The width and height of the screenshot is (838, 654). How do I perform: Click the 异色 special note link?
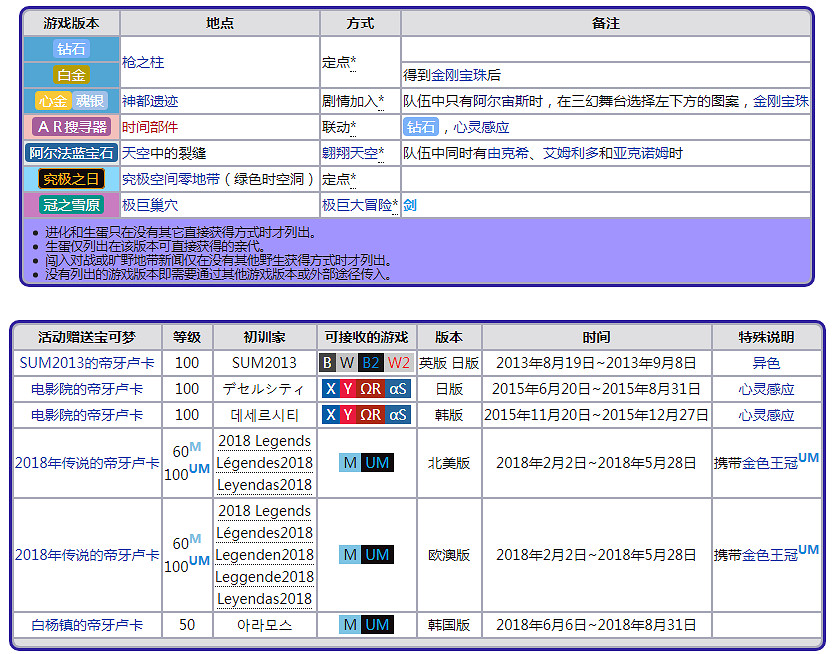[x=766, y=363]
